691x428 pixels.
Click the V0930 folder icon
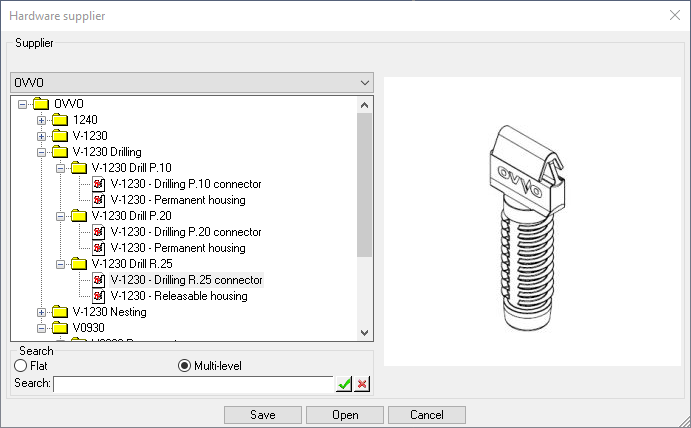coord(60,328)
